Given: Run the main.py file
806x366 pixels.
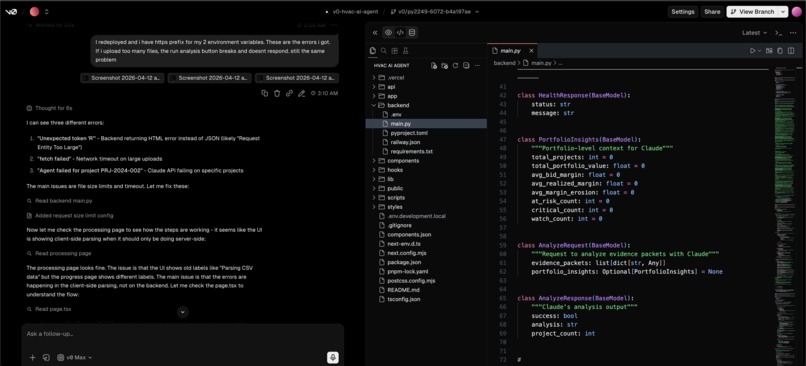Looking at the screenshot, I should (752, 50).
